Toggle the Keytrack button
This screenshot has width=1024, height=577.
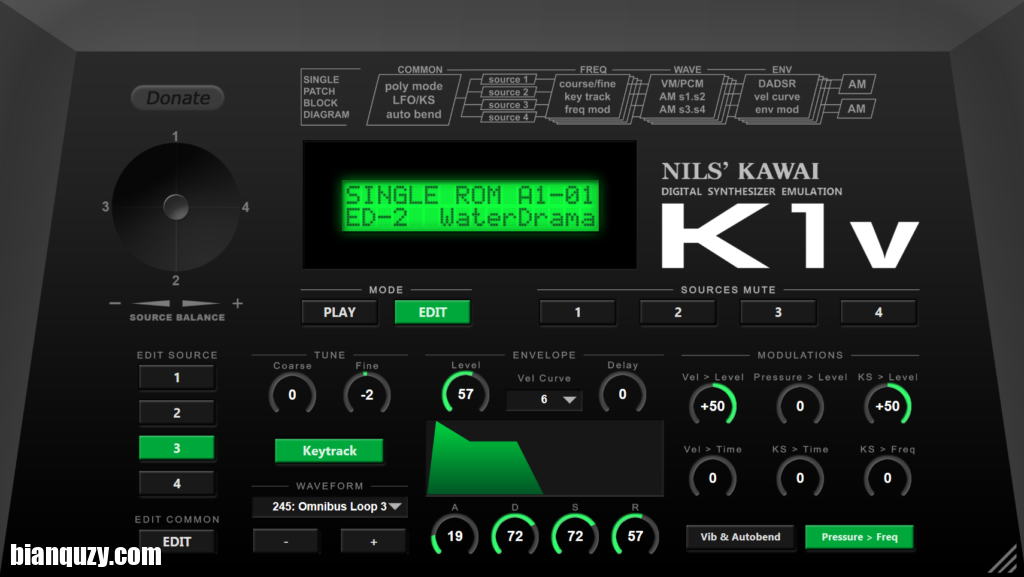(329, 450)
